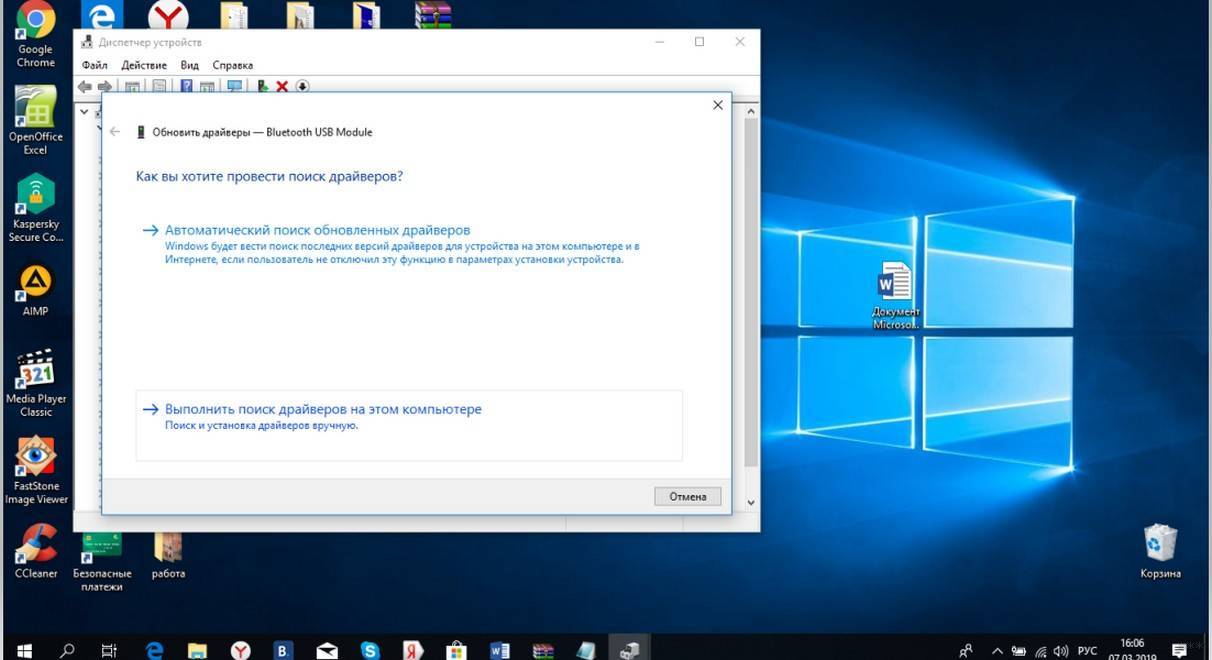Click the red X Uninstall device icon
The height and width of the screenshot is (660, 1212).
coord(282,87)
